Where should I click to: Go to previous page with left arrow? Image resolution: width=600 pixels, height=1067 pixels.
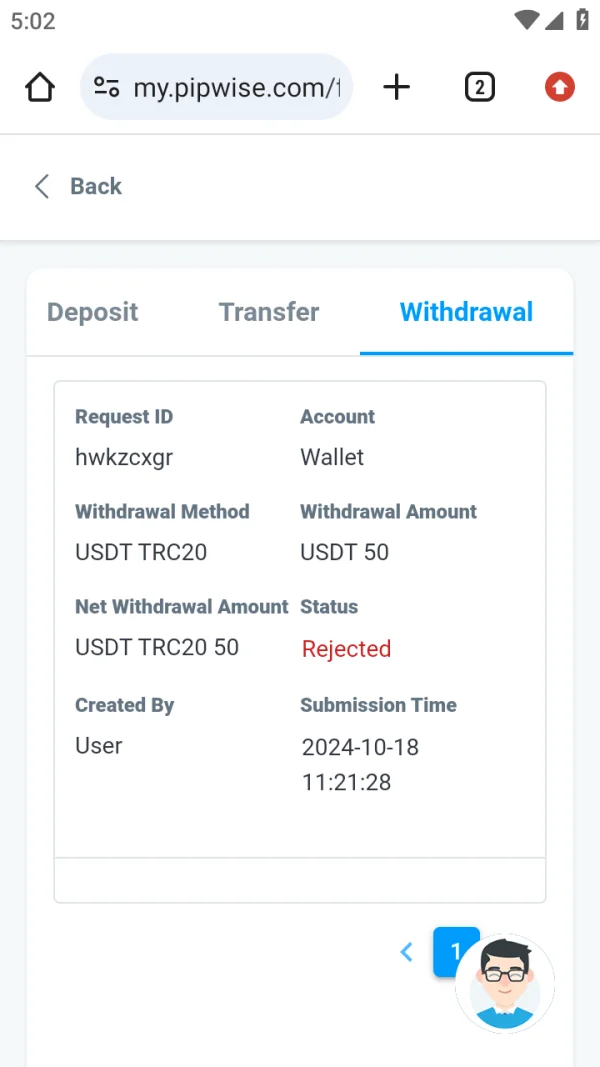click(x=406, y=952)
